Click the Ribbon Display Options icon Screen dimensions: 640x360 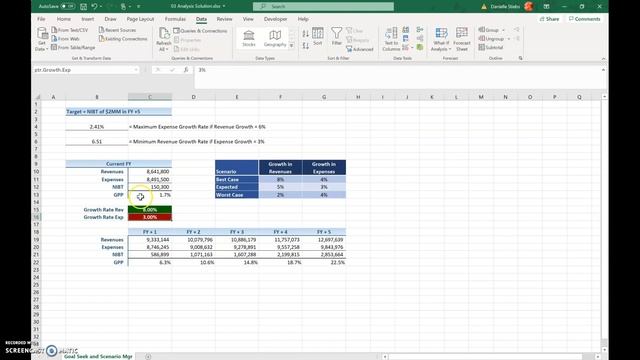pyautogui.click(x=546, y=7)
